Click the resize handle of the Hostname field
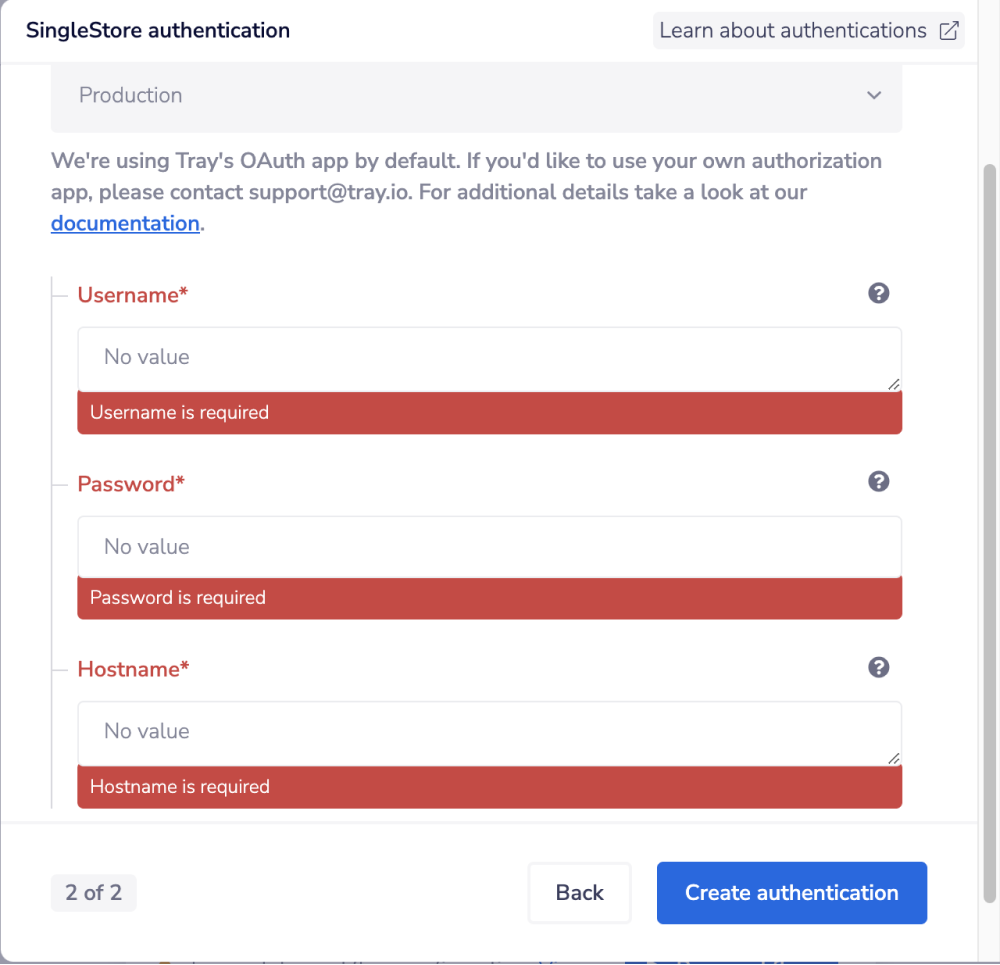Image resolution: width=1000 pixels, height=965 pixels. click(x=893, y=760)
